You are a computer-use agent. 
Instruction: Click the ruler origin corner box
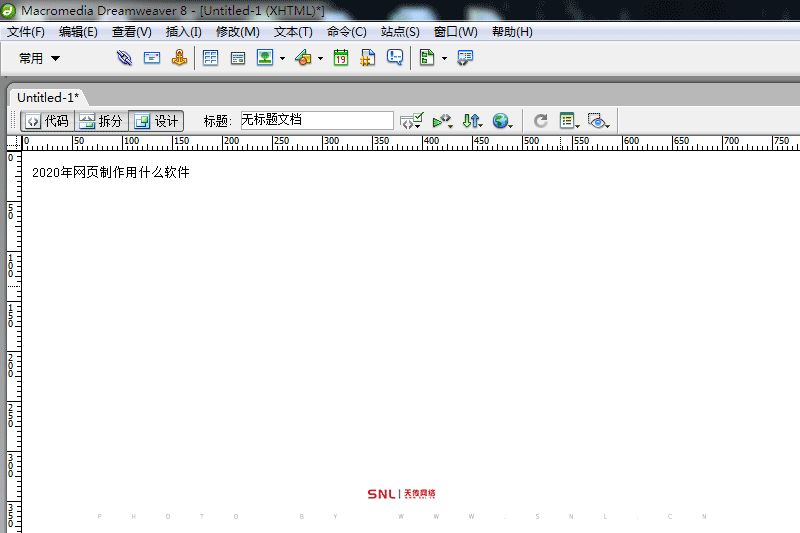pyautogui.click(x=14, y=143)
